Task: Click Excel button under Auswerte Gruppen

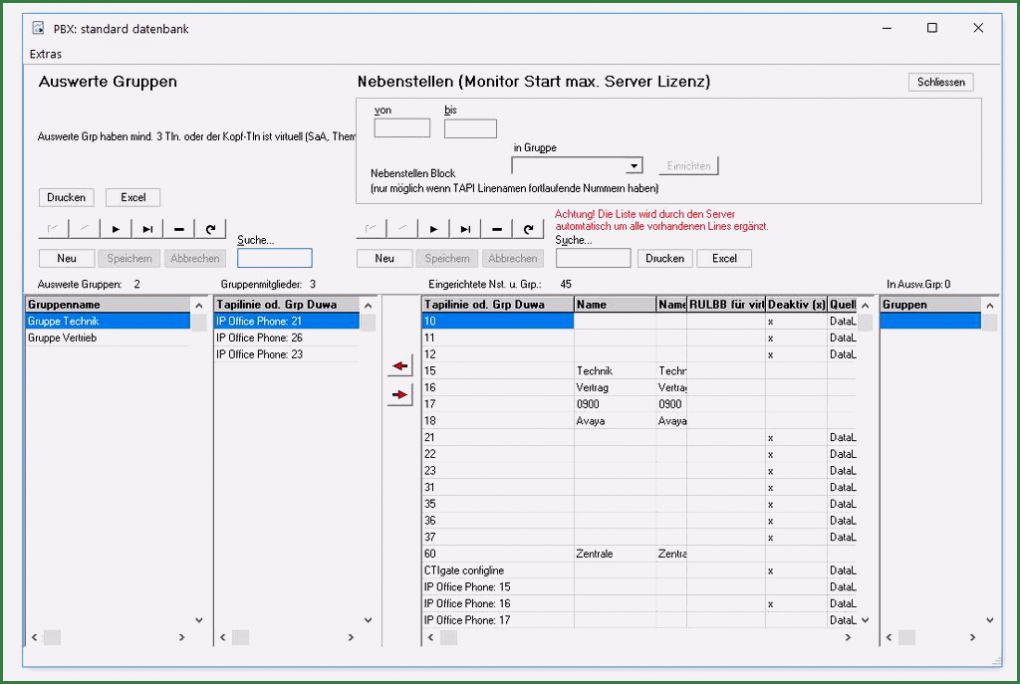Action: coord(133,198)
